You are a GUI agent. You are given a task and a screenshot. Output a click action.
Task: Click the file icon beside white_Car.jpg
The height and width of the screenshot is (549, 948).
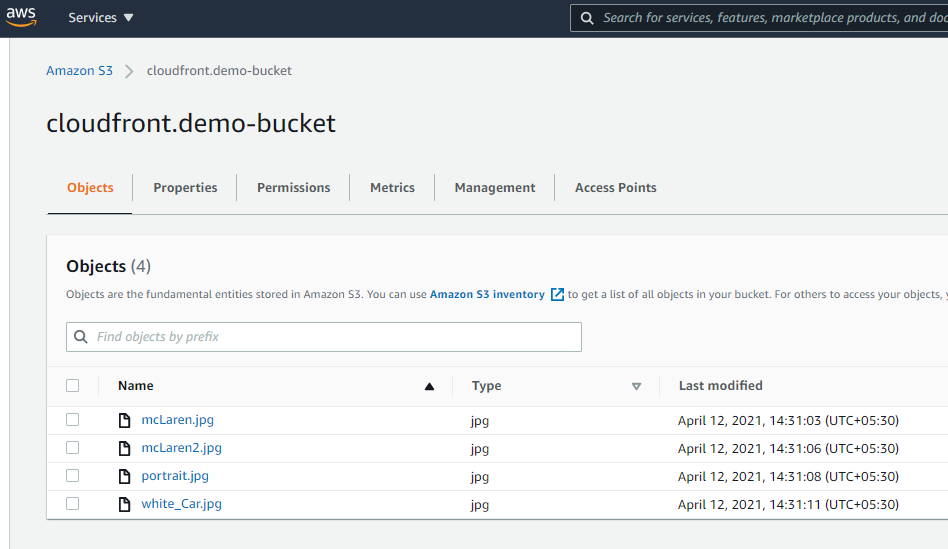(124, 504)
